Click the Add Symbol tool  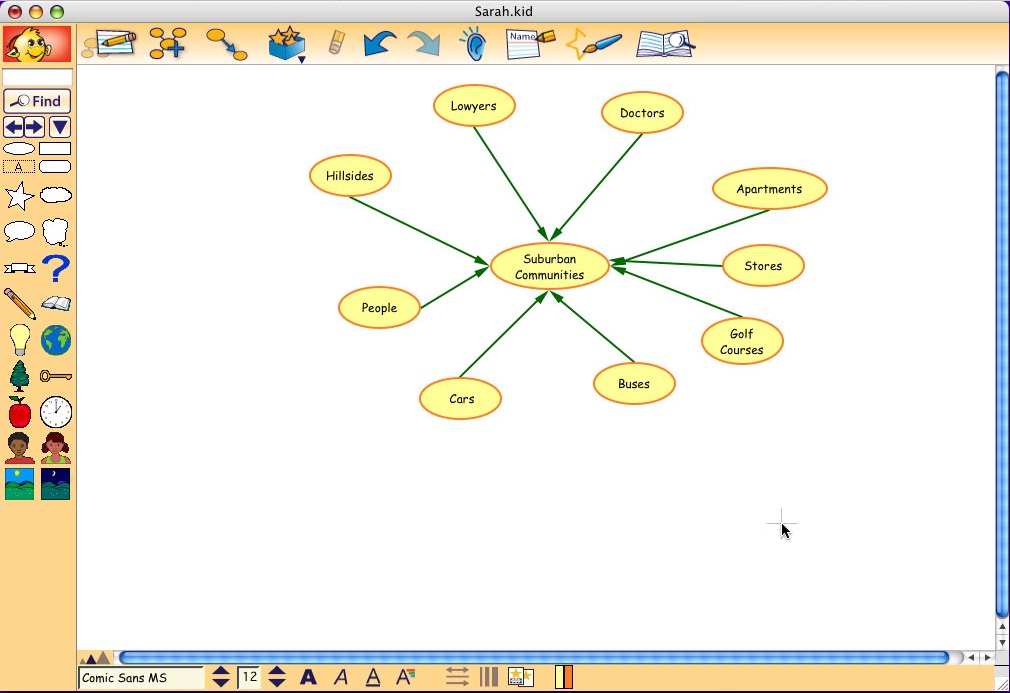point(167,44)
